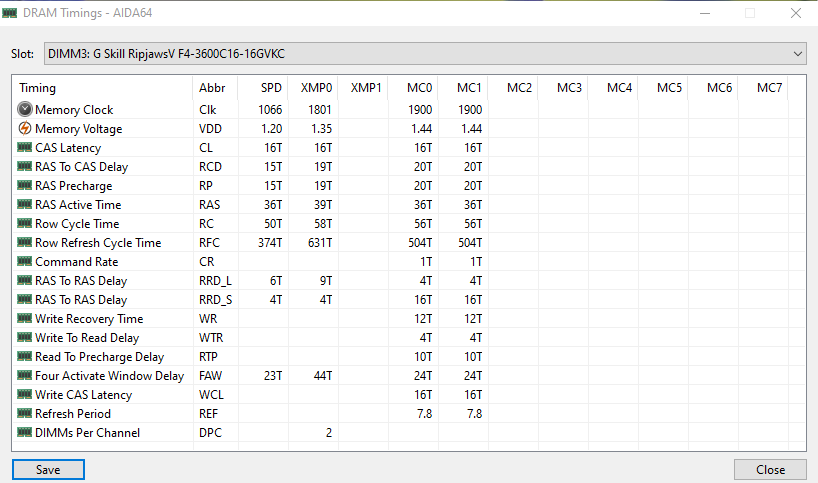The height and width of the screenshot is (483, 818).
Task: Click the Timing column header
Action: click(102, 88)
